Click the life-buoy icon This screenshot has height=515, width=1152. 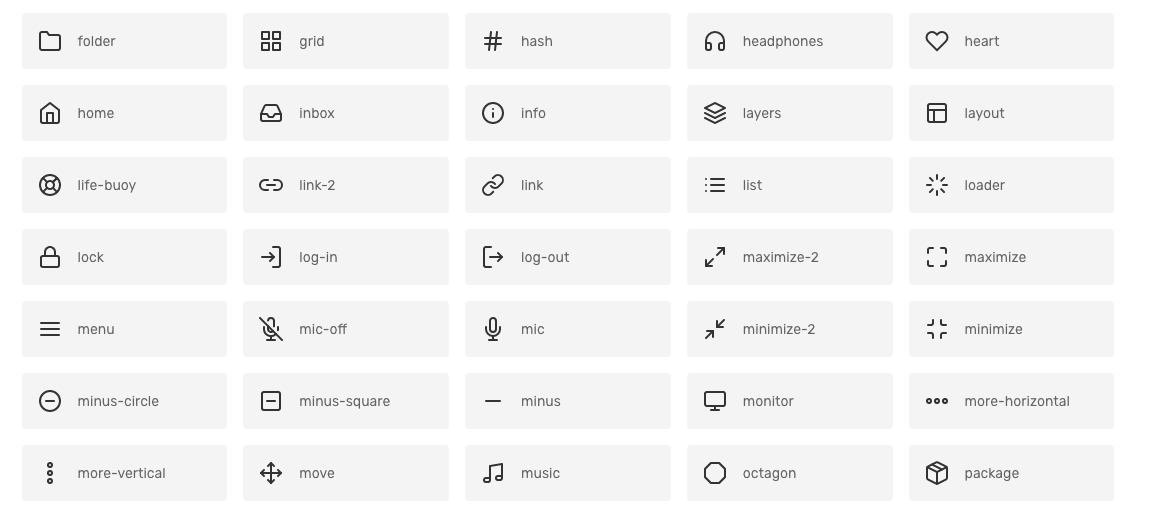tap(50, 185)
